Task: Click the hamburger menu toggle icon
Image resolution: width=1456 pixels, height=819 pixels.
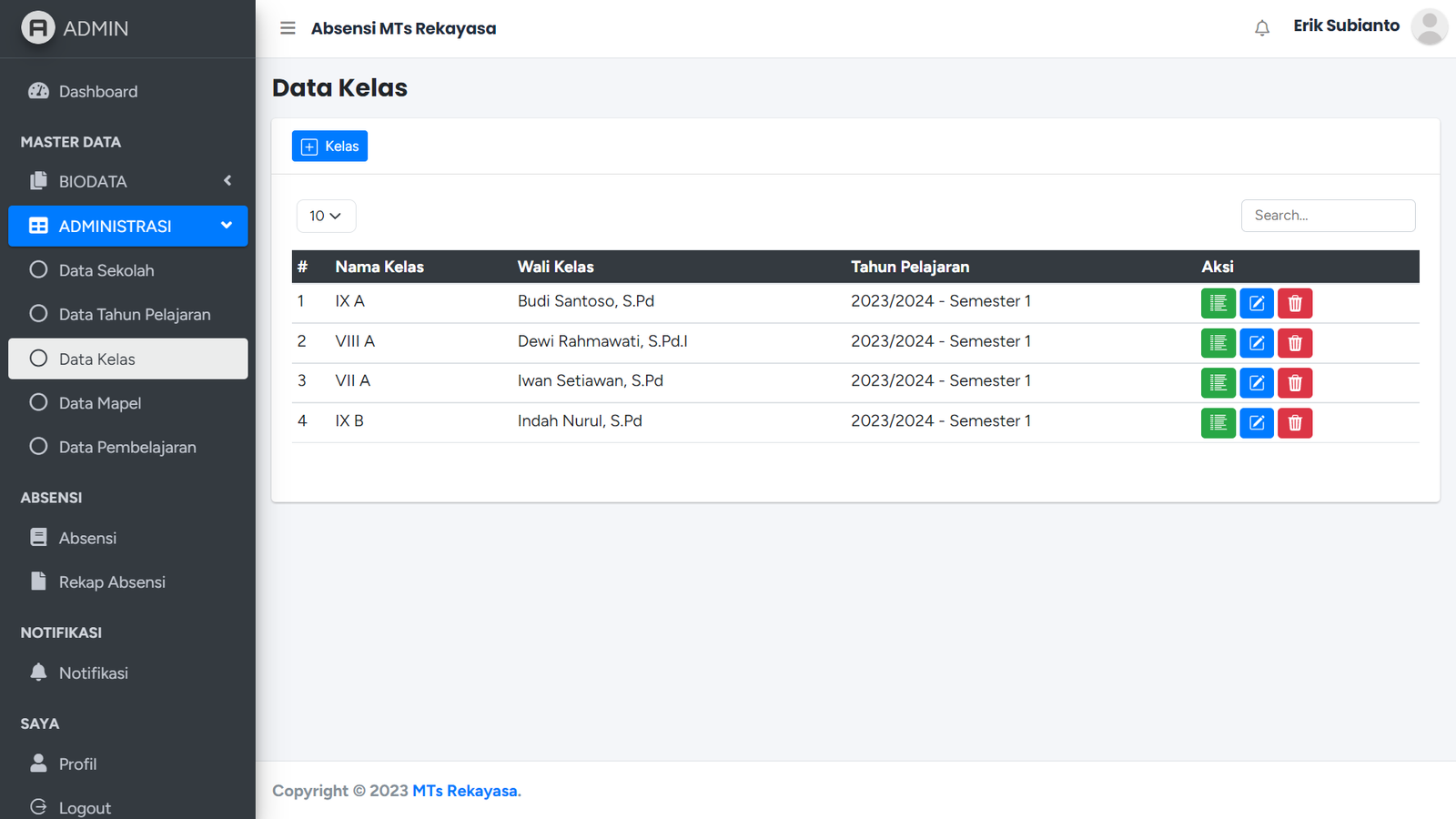Action: (x=288, y=28)
